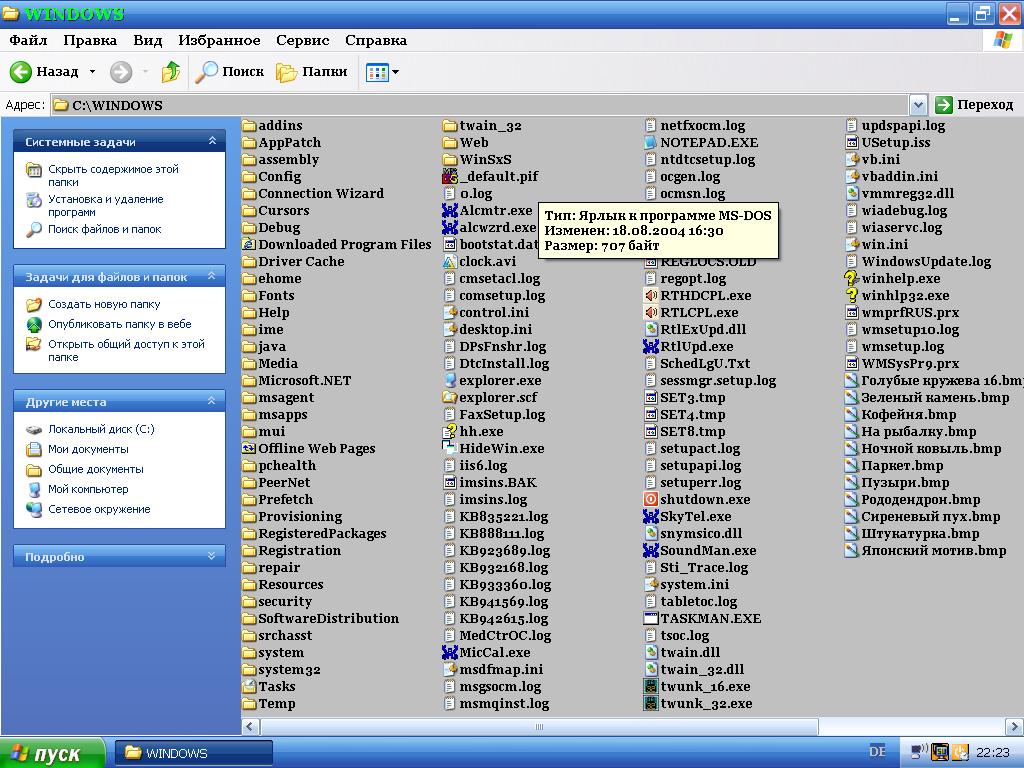Open the Справка menu
This screenshot has height=768, width=1024.
(x=376, y=40)
